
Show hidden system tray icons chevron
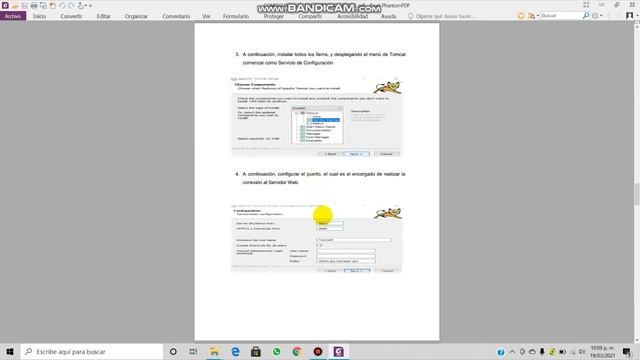click(x=512, y=352)
